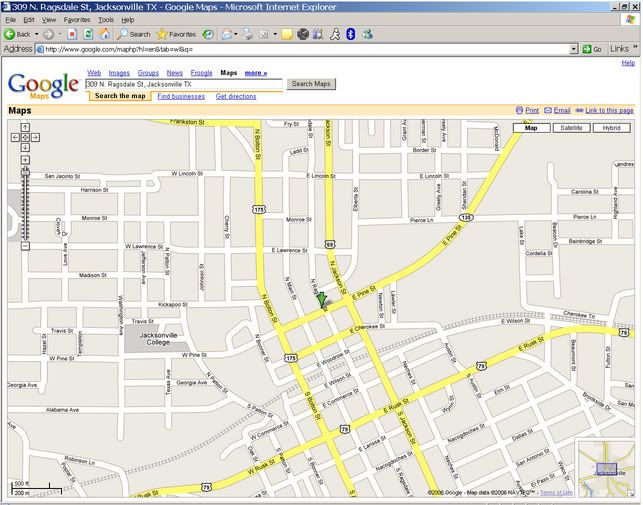Open the Images link
Screen dimensions: 643x505
(x=119, y=73)
